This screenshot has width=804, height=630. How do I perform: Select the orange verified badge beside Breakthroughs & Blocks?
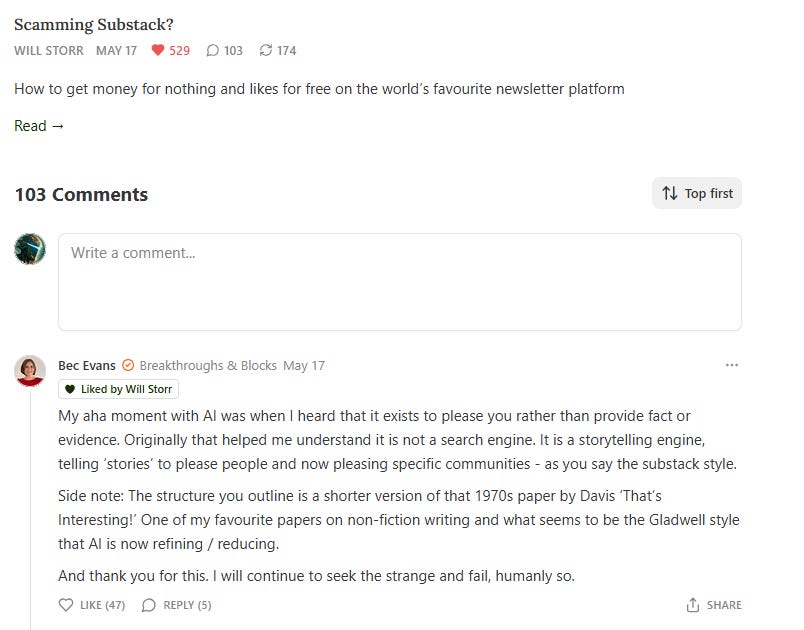(126, 365)
